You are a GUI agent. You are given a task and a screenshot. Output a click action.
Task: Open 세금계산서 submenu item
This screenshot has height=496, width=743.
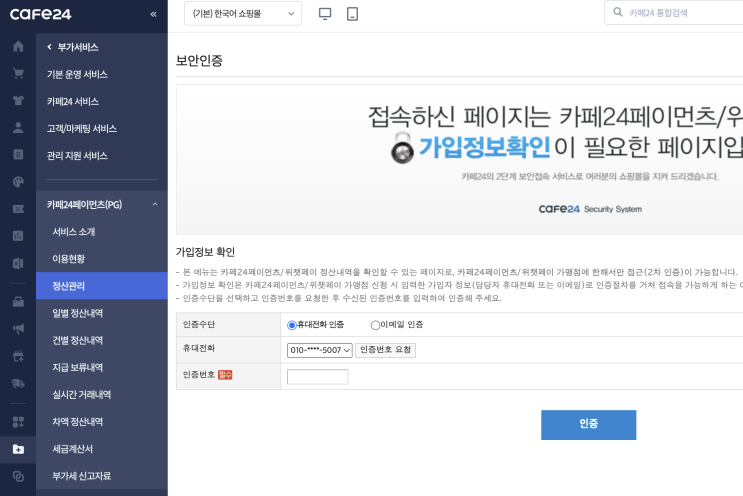pyautogui.click(x=72, y=449)
